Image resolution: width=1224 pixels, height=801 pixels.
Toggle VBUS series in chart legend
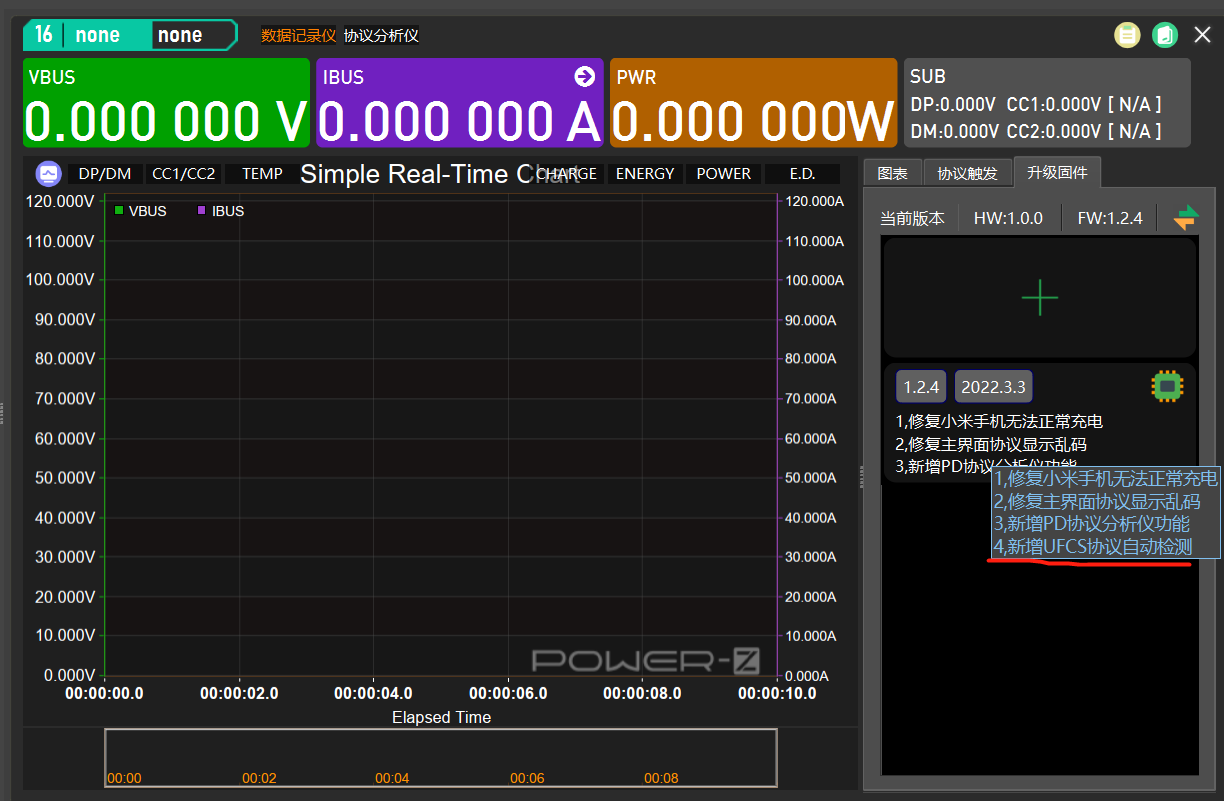pos(141,211)
